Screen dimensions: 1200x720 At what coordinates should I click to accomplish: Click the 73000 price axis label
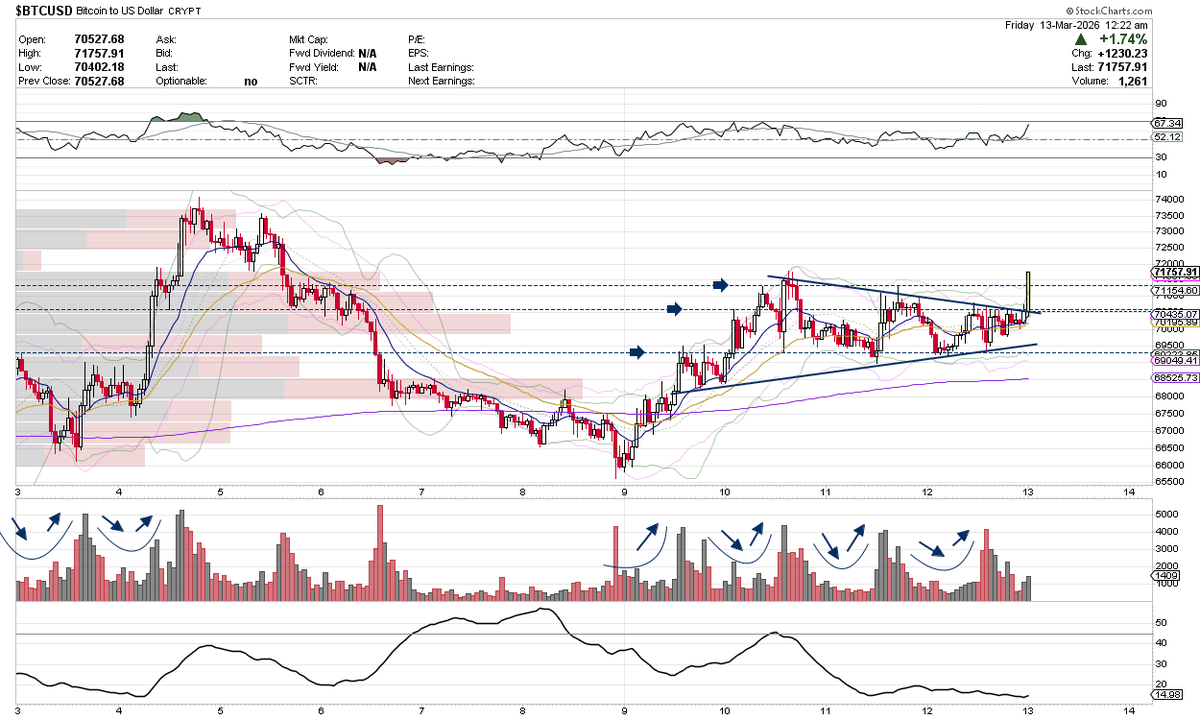[x=1169, y=232]
